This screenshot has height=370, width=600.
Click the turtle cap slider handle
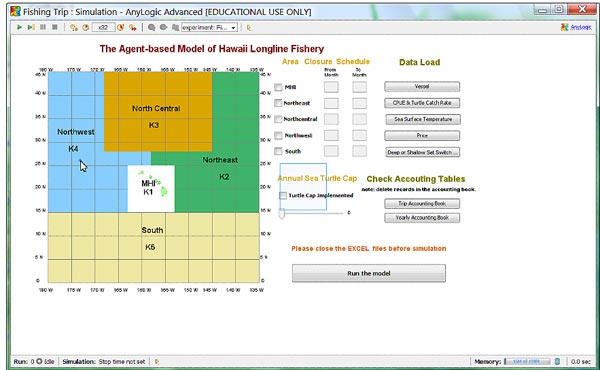point(282,214)
